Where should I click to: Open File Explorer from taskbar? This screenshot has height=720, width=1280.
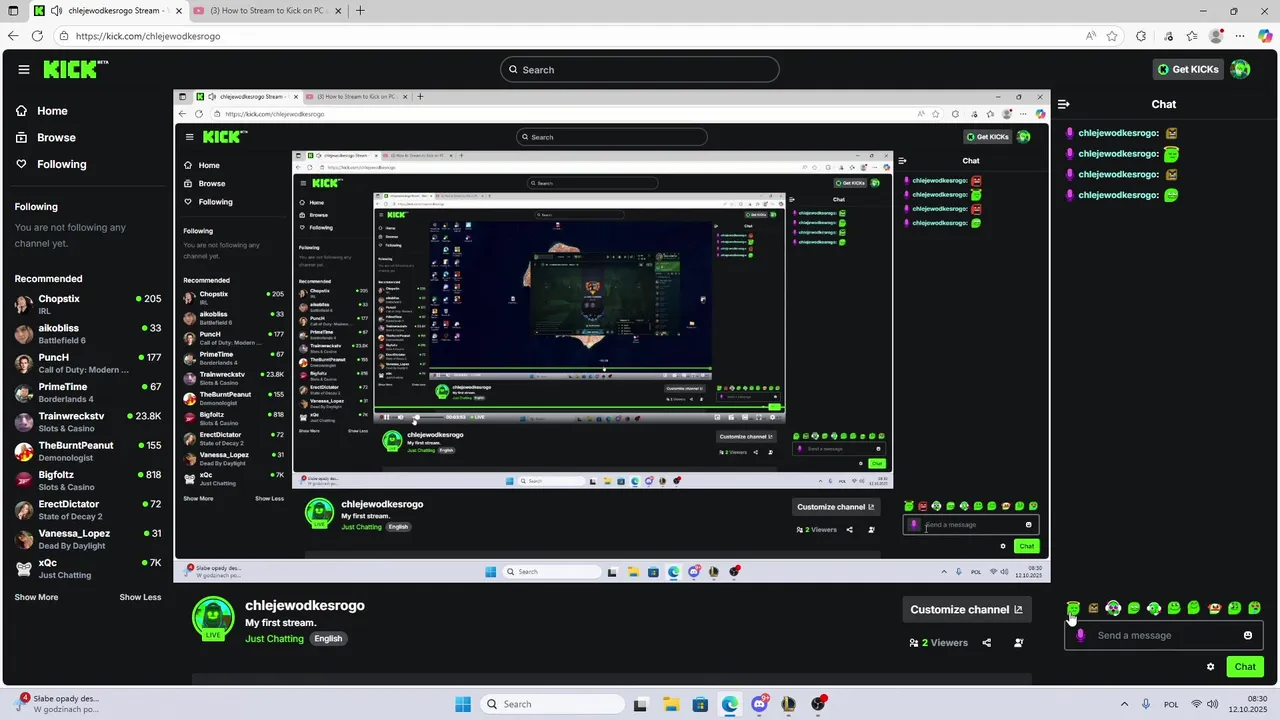click(671, 704)
